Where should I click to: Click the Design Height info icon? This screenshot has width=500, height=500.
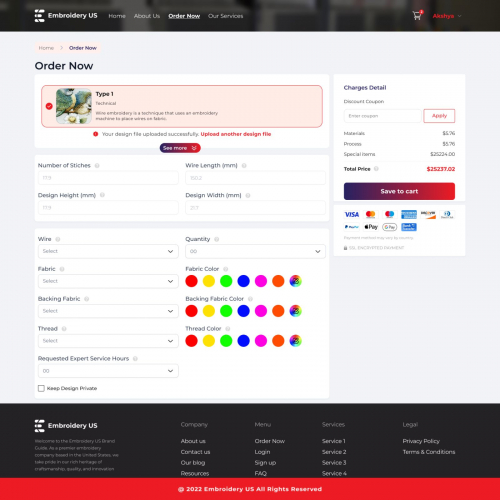point(102,195)
